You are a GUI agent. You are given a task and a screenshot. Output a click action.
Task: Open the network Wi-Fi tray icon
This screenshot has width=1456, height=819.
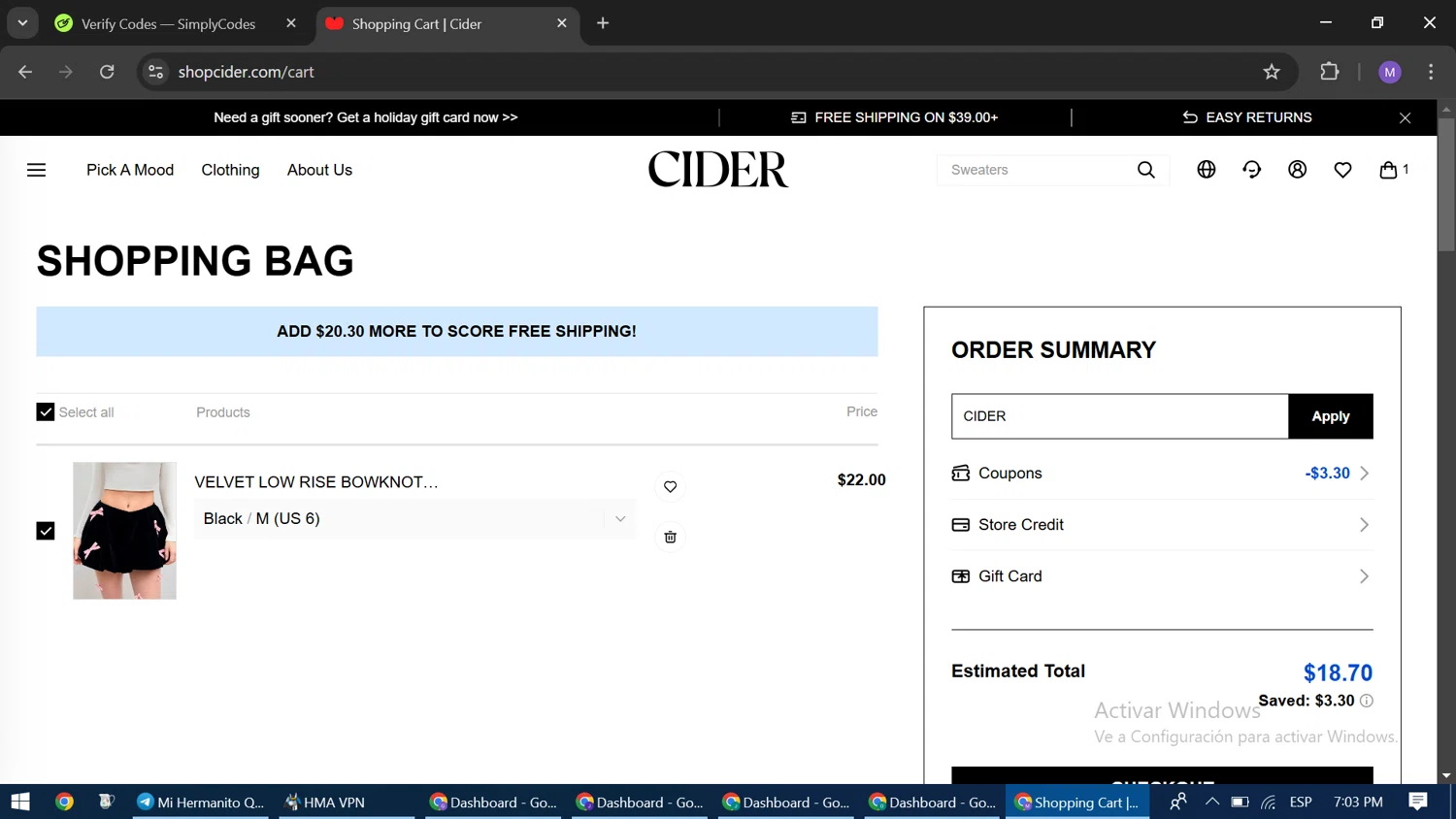(1268, 802)
